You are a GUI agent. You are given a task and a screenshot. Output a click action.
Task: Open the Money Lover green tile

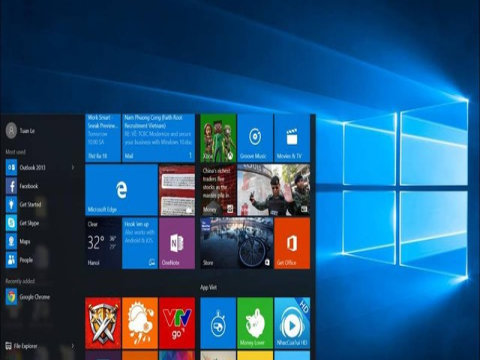coord(255,323)
